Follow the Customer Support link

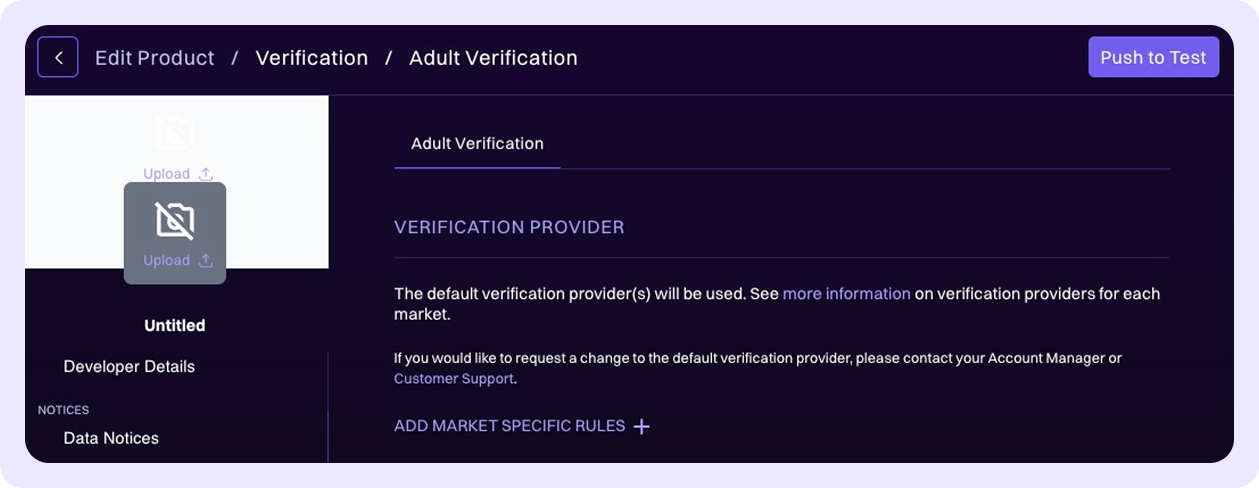(x=453, y=379)
